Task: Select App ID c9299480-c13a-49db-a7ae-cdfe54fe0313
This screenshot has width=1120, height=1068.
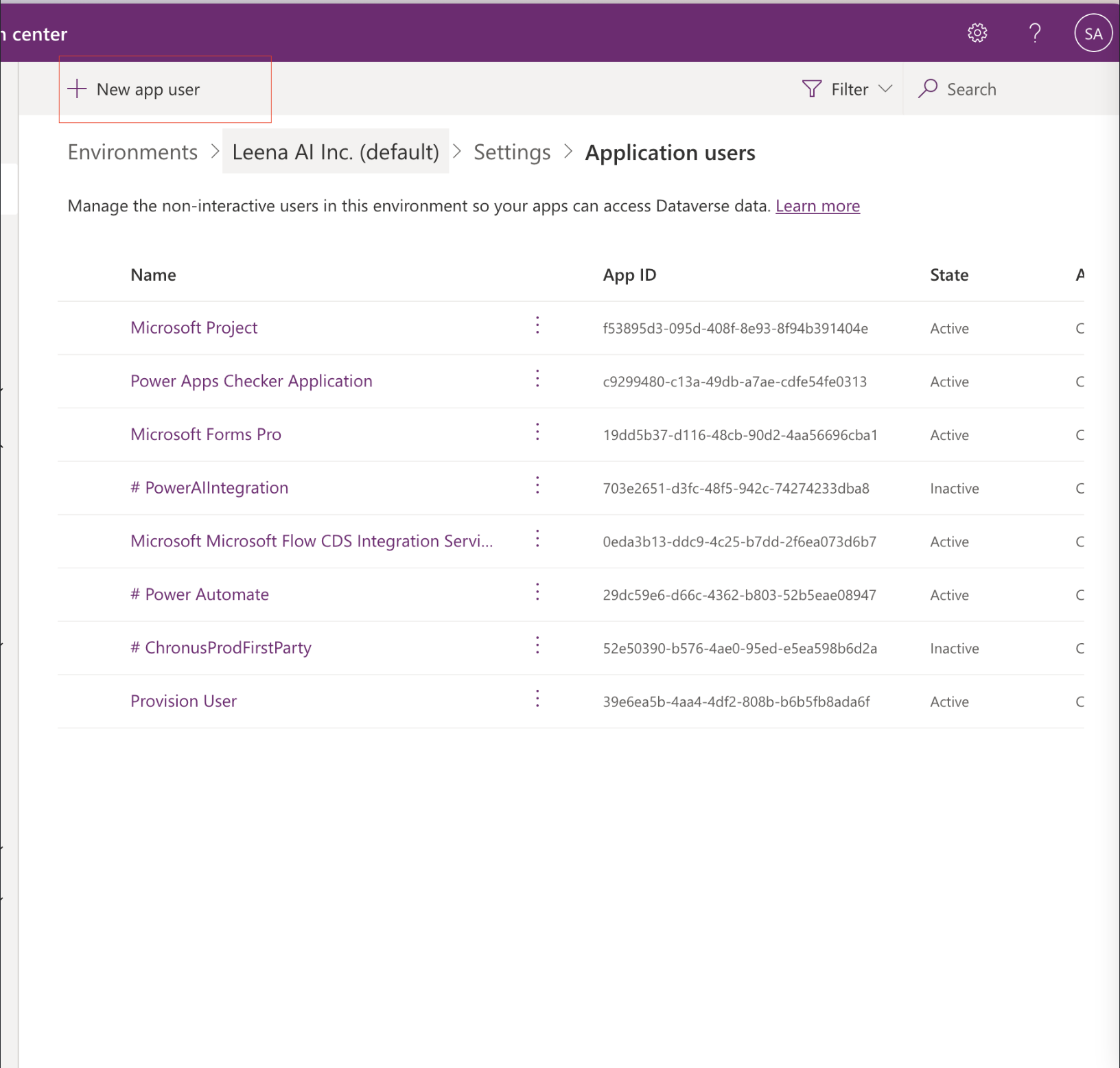Action: (734, 382)
